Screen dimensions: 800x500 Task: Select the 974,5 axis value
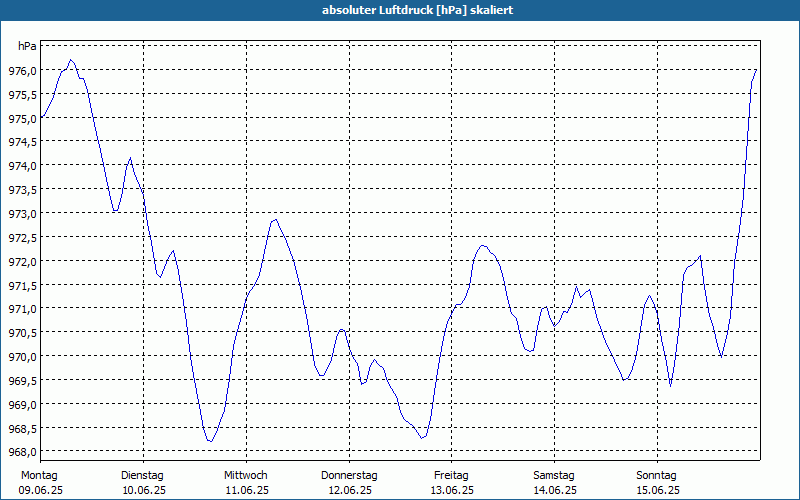22,142
